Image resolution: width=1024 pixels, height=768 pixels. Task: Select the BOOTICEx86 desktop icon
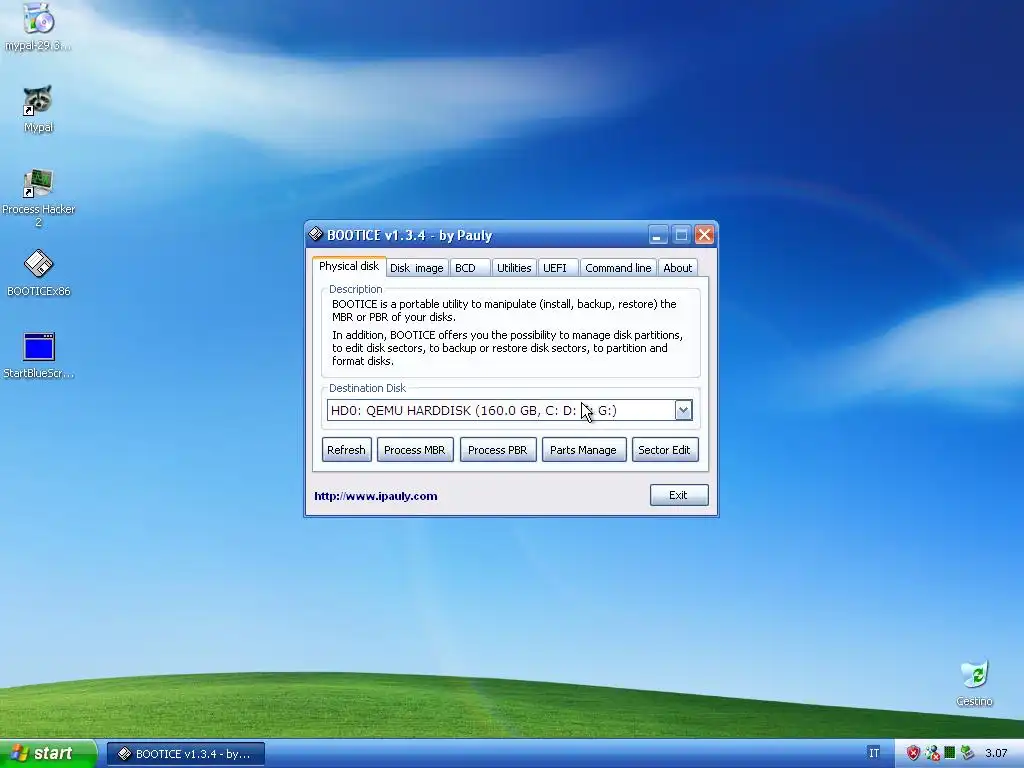[39, 273]
